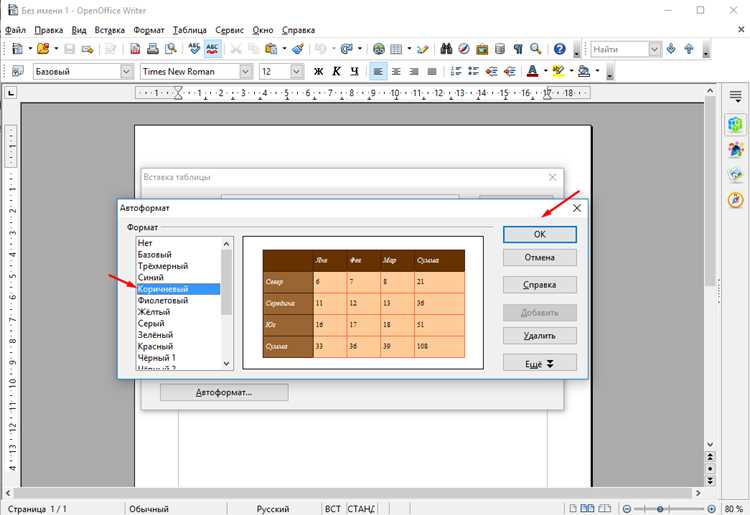Open the Таблица menu
Screen dimensions: 750x515
point(189,30)
